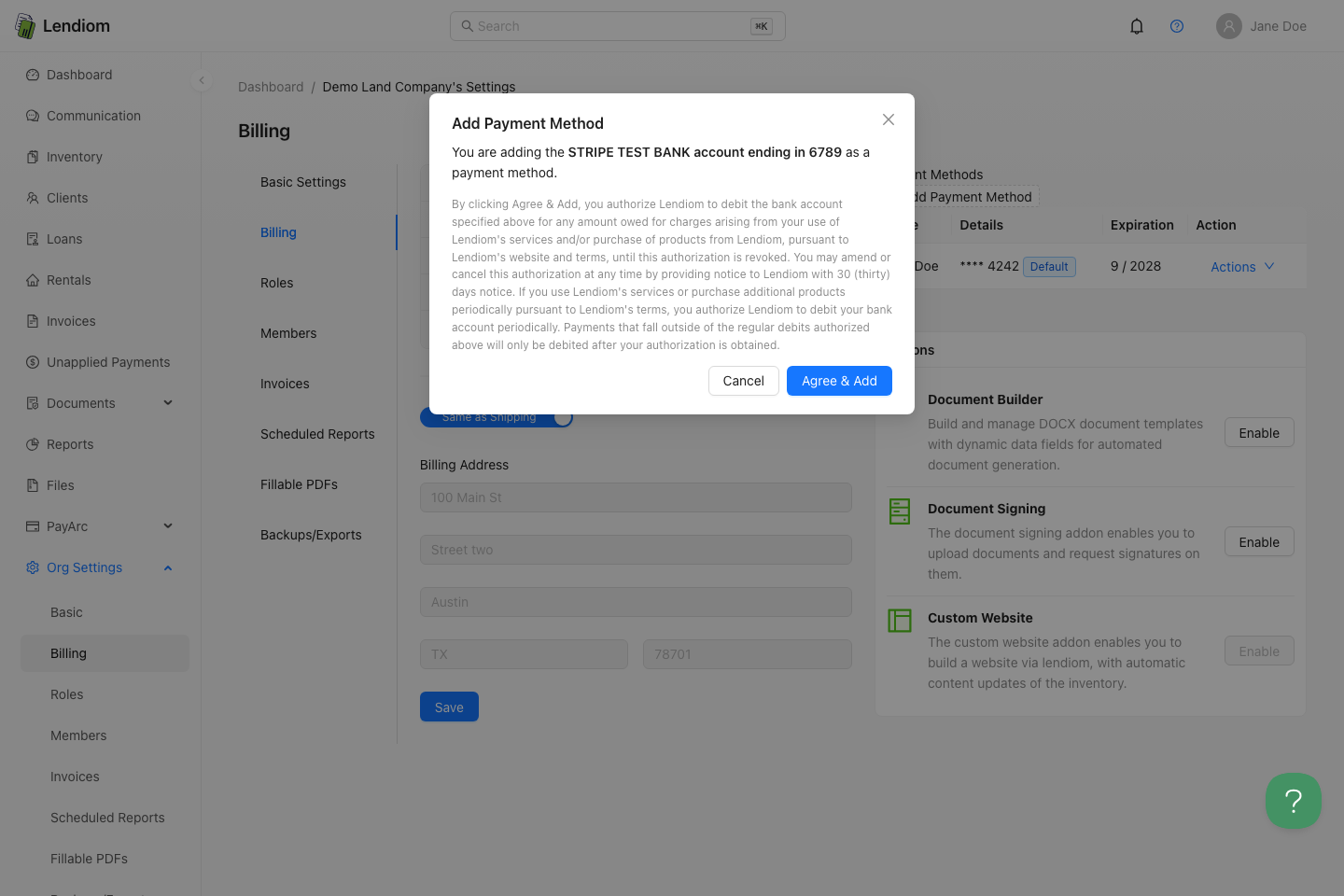
Task: Select the Fillable PDFs settings tab
Action: click(x=299, y=484)
